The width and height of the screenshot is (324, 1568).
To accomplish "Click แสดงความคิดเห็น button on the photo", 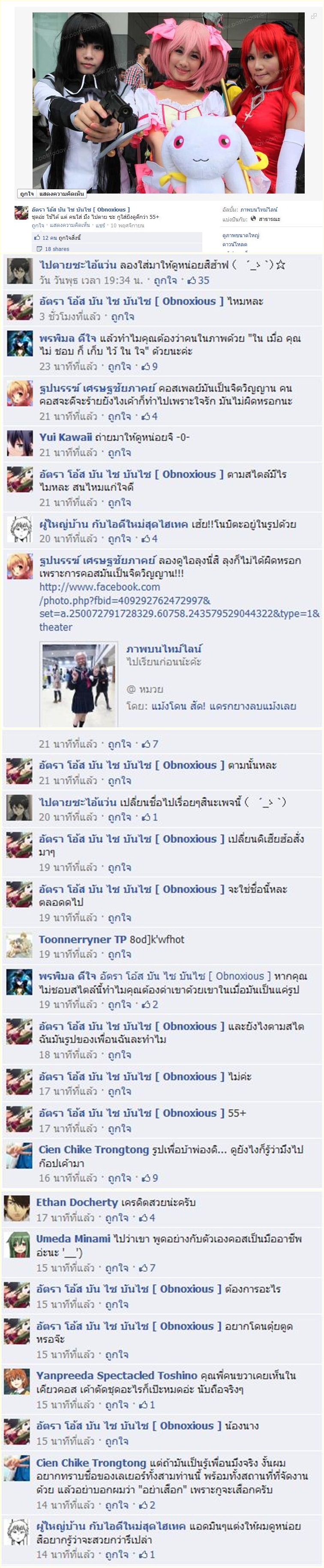I will click(x=62, y=194).
